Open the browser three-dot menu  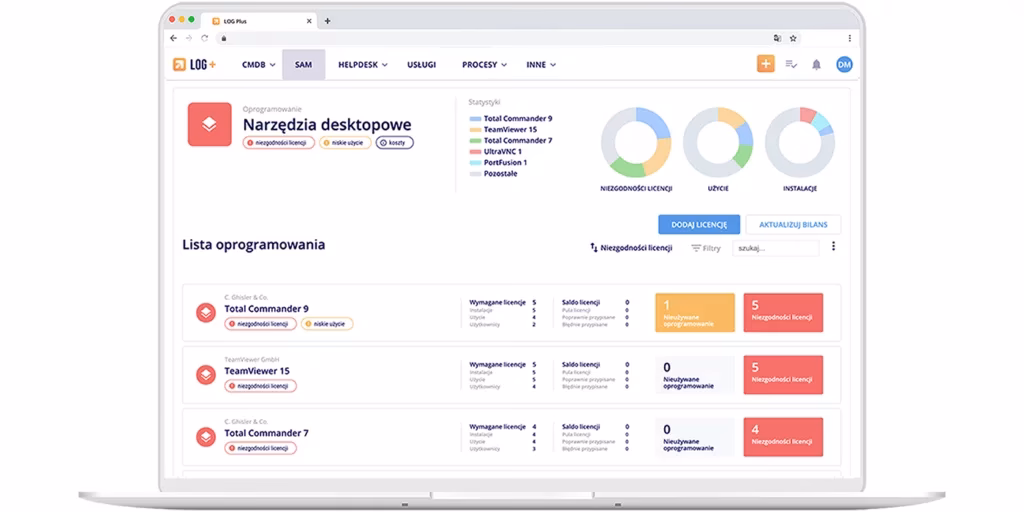click(x=850, y=39)
